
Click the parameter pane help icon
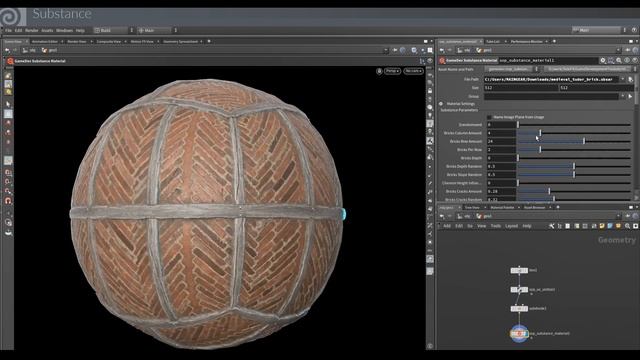click(x=635, y=60)
